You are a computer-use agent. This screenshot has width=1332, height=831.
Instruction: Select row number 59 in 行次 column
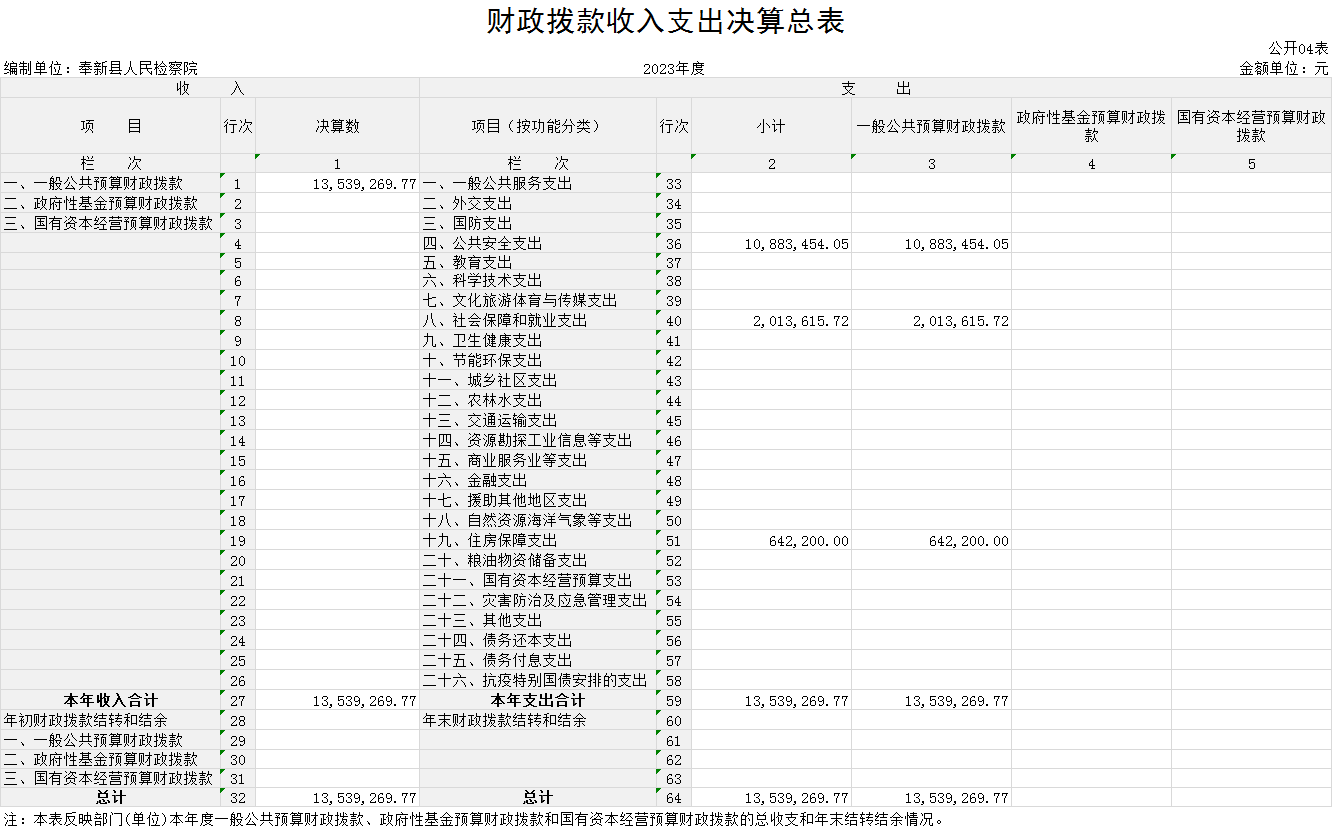pos(674,702)
